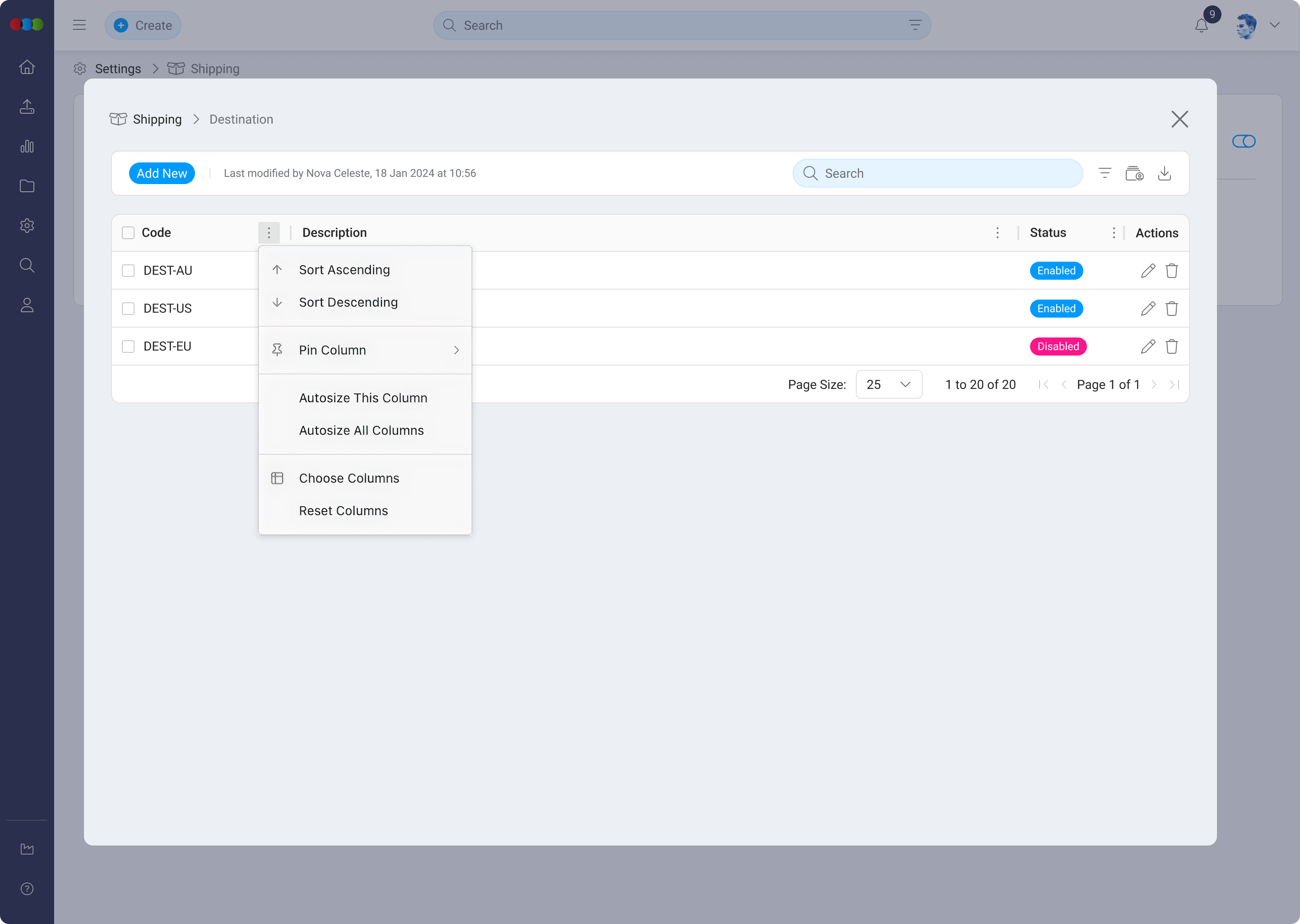Image resolution: width=1300 pixels, height=924 pixels.
Task: Flip the toggle switch on the right panel
Action: point(1244,141)
